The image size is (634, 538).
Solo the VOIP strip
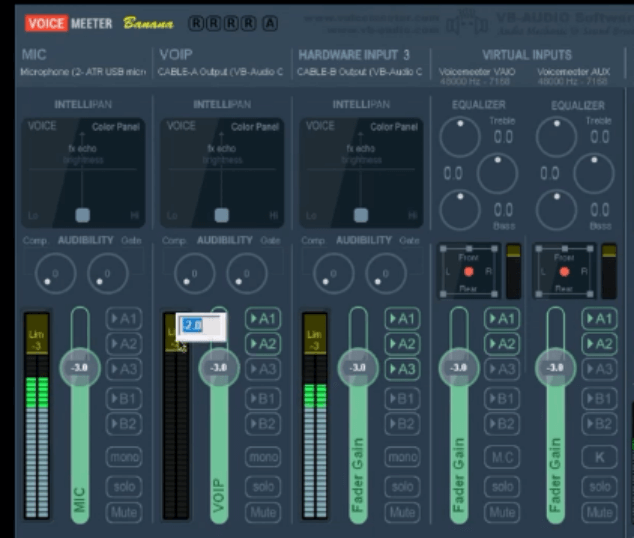tap(263, 486)
